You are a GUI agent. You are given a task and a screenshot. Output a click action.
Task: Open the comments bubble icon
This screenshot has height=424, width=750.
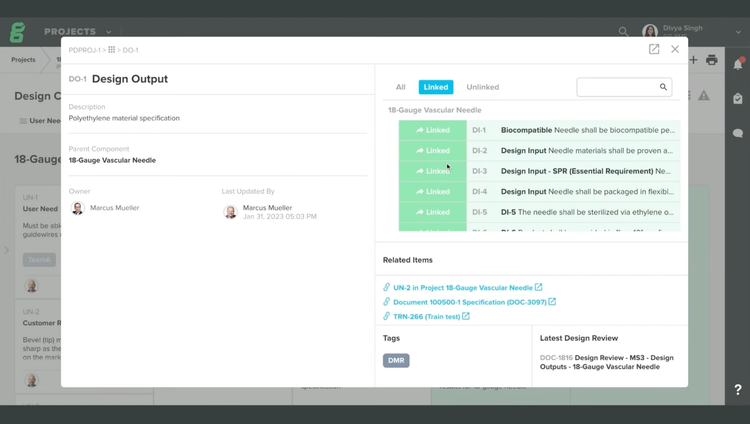click(x=738, y=133)
